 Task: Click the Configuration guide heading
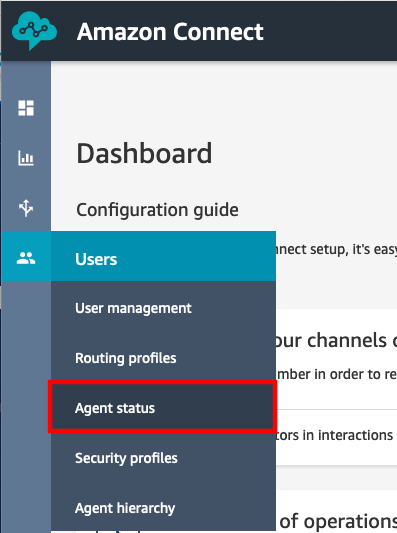click(157, 210)
